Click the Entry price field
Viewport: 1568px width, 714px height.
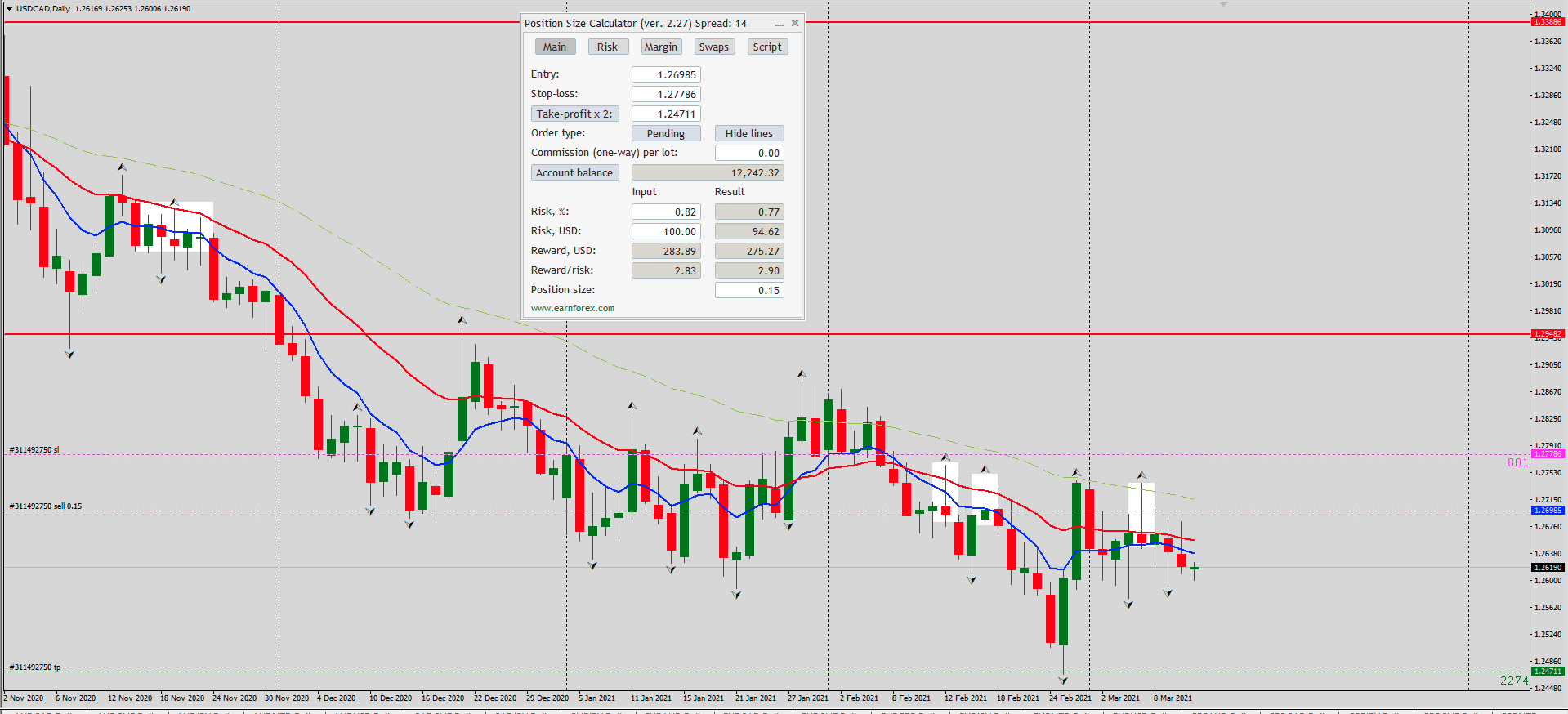tap(666, 74)
